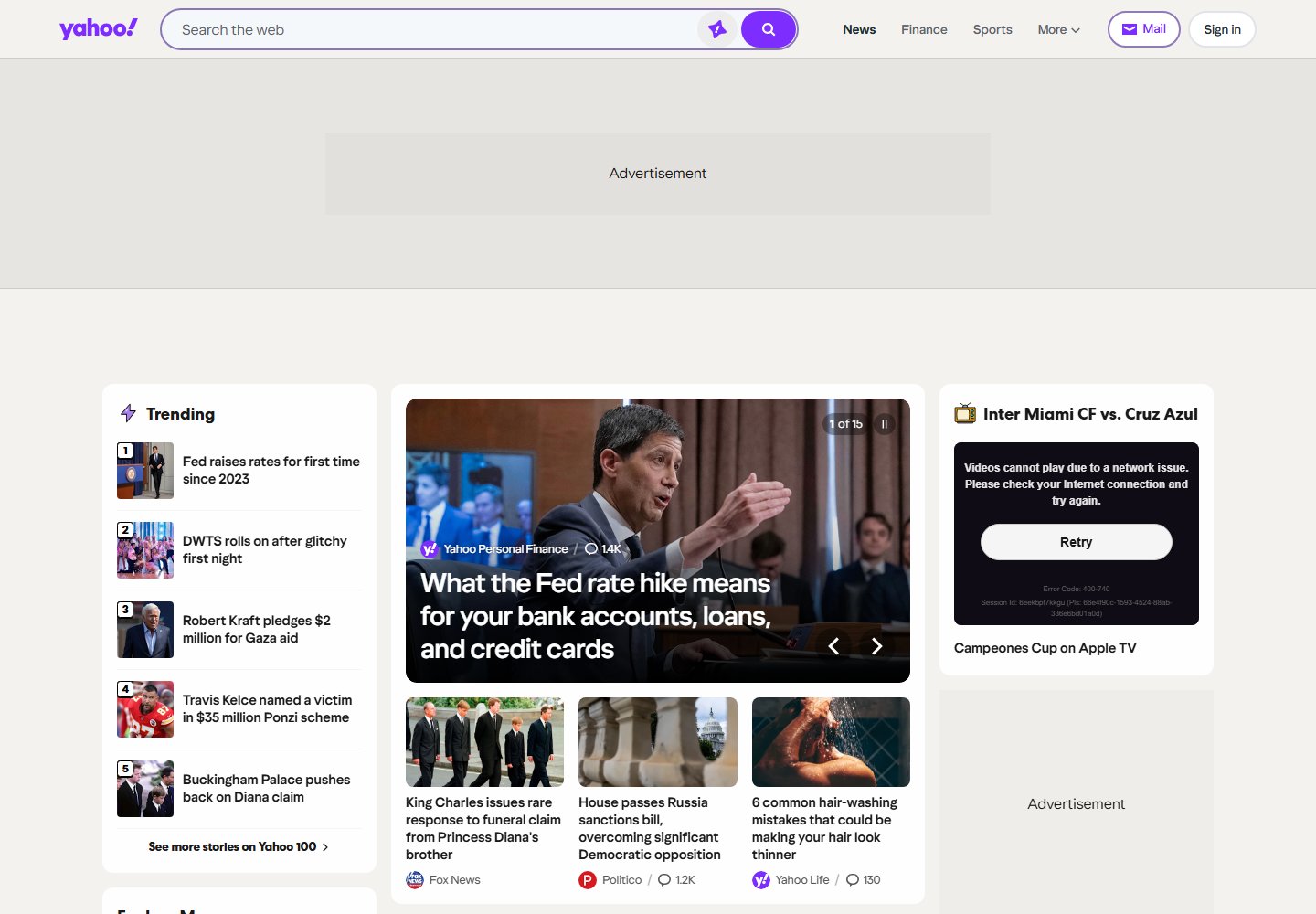1316x914 pixels.
Task: Open Travis Kelce Ponzi scheme story
Action: pyautogui.click(x=267, y=708)
